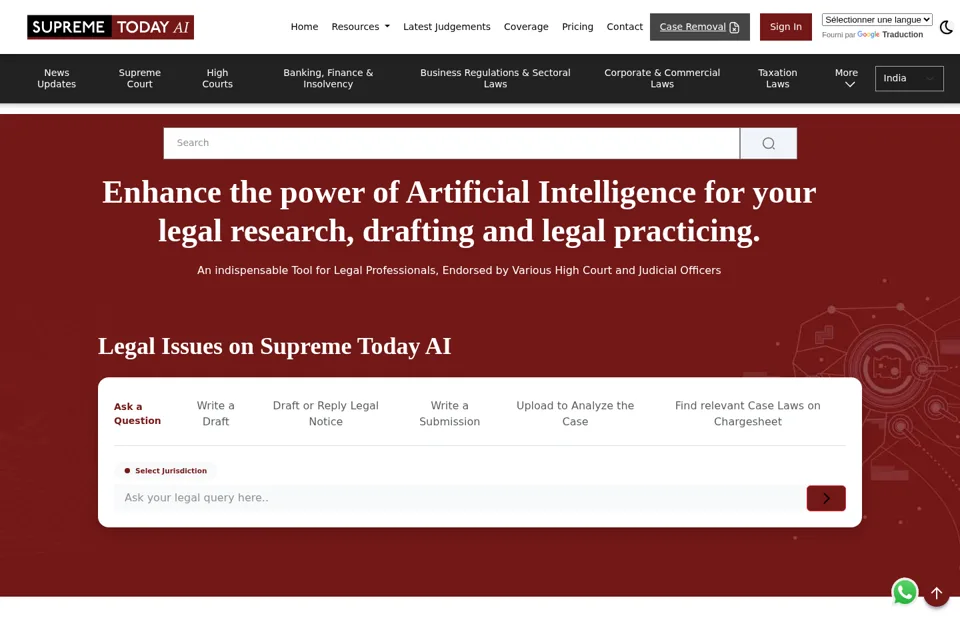960x640 pixels.
Task: Select the Ask a Question tab
Action: [x=137, y=413]
